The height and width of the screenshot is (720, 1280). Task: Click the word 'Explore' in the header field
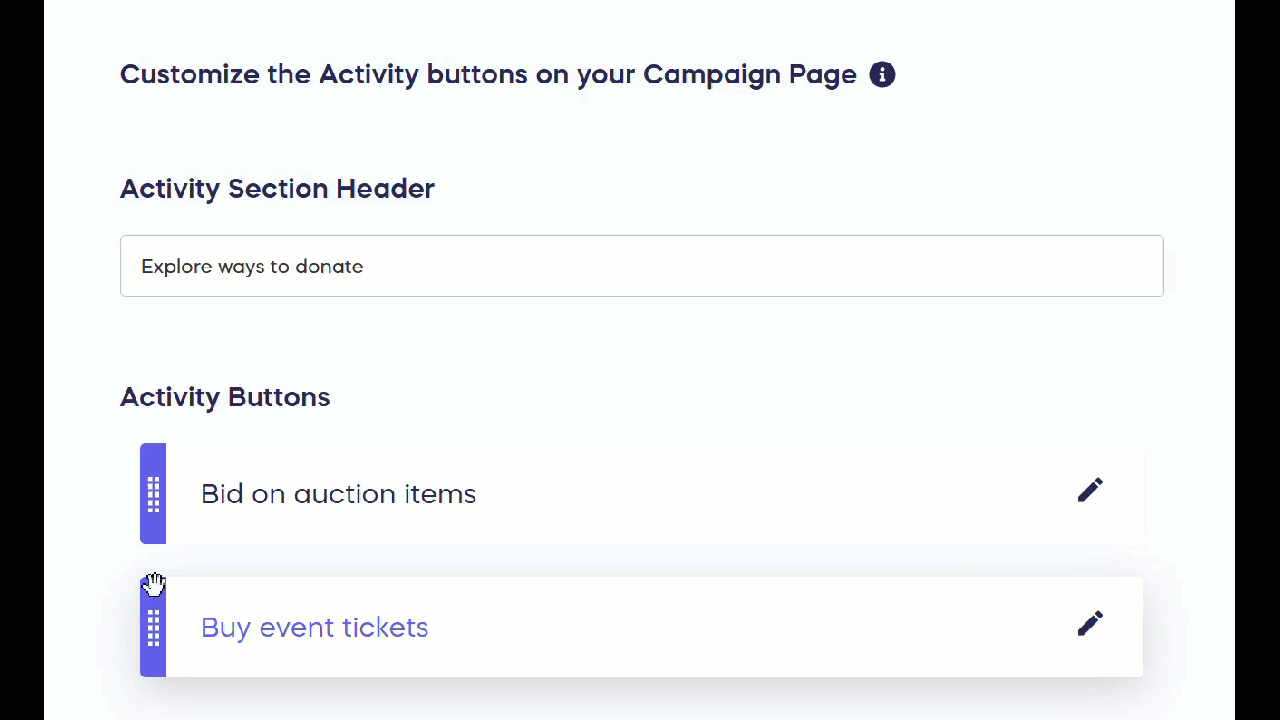[x=176, y=267]
